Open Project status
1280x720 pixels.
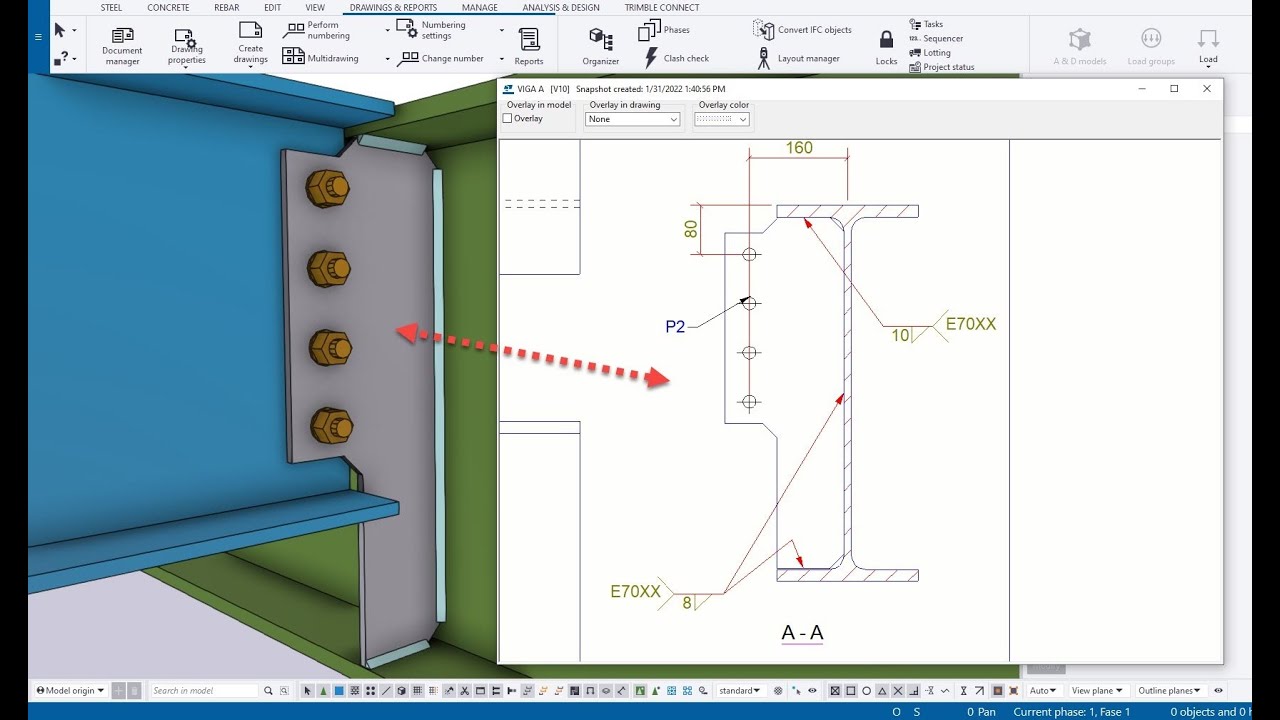tap(942, 67)
